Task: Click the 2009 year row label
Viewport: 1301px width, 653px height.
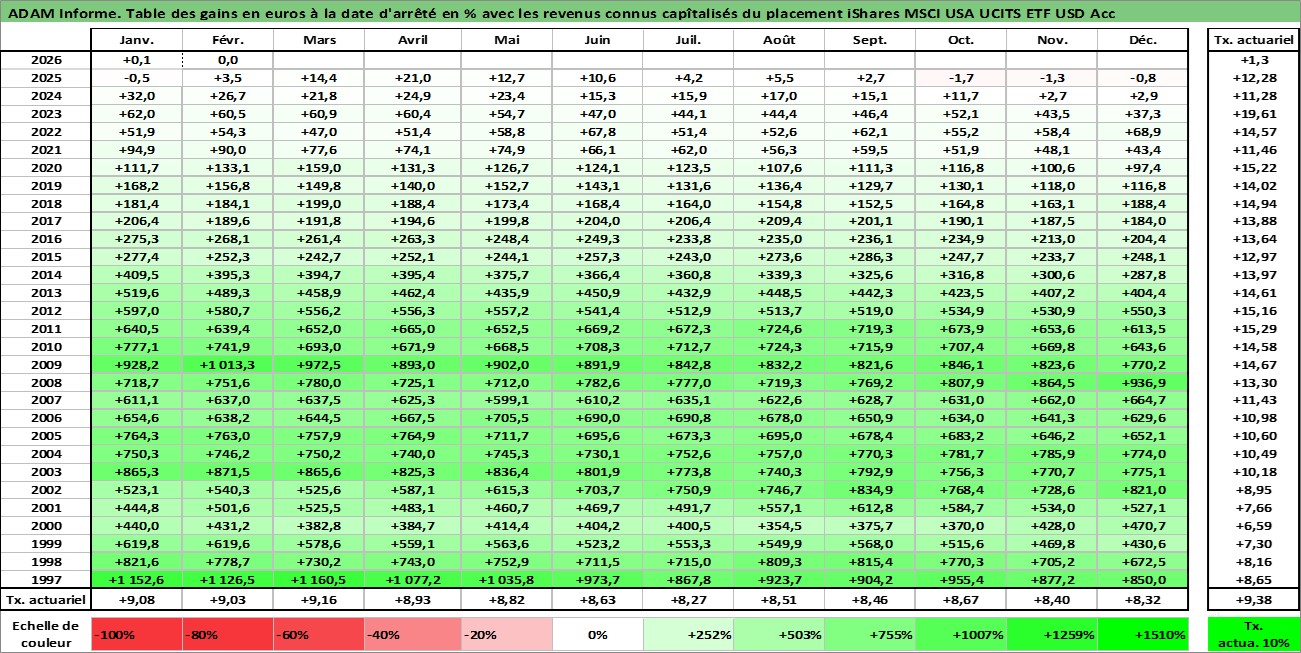Action: pyautogui.click(x=46, y=364)
